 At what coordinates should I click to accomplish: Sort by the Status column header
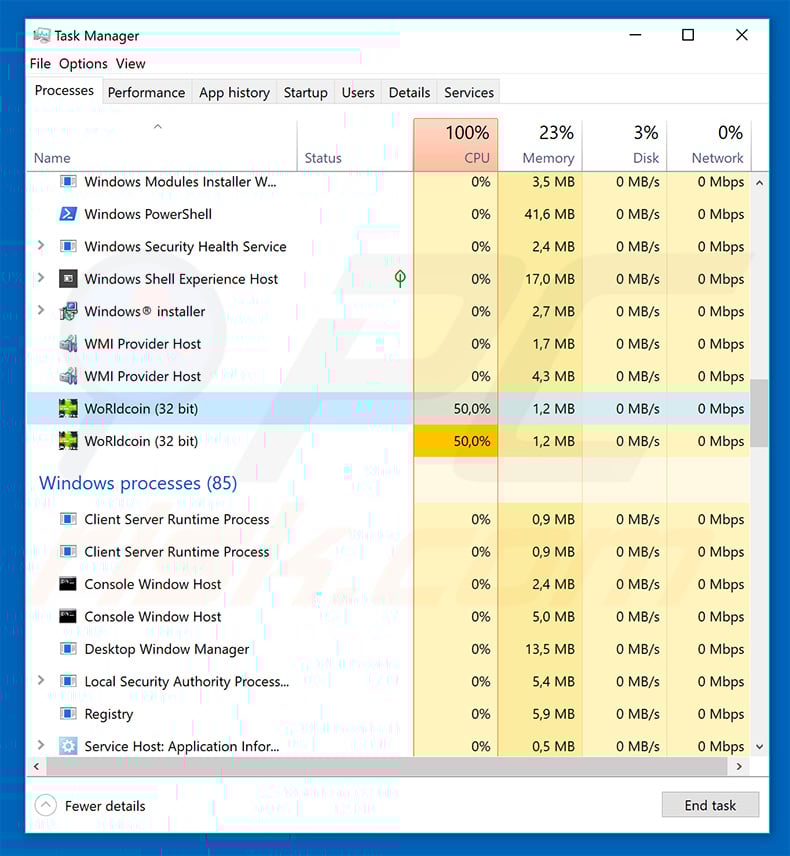tap(355, 145)
